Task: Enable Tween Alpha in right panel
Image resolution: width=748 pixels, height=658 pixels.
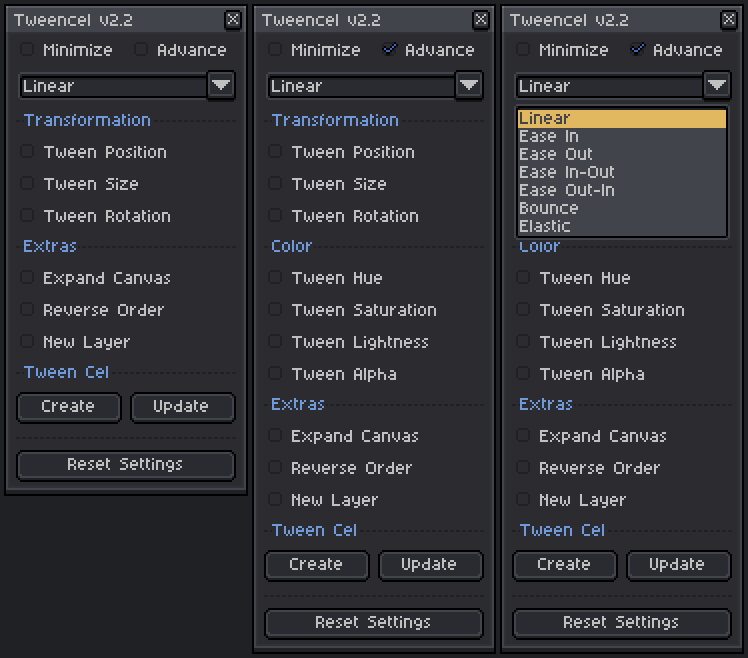Action: pyautogui.click(x=523, y=373)
